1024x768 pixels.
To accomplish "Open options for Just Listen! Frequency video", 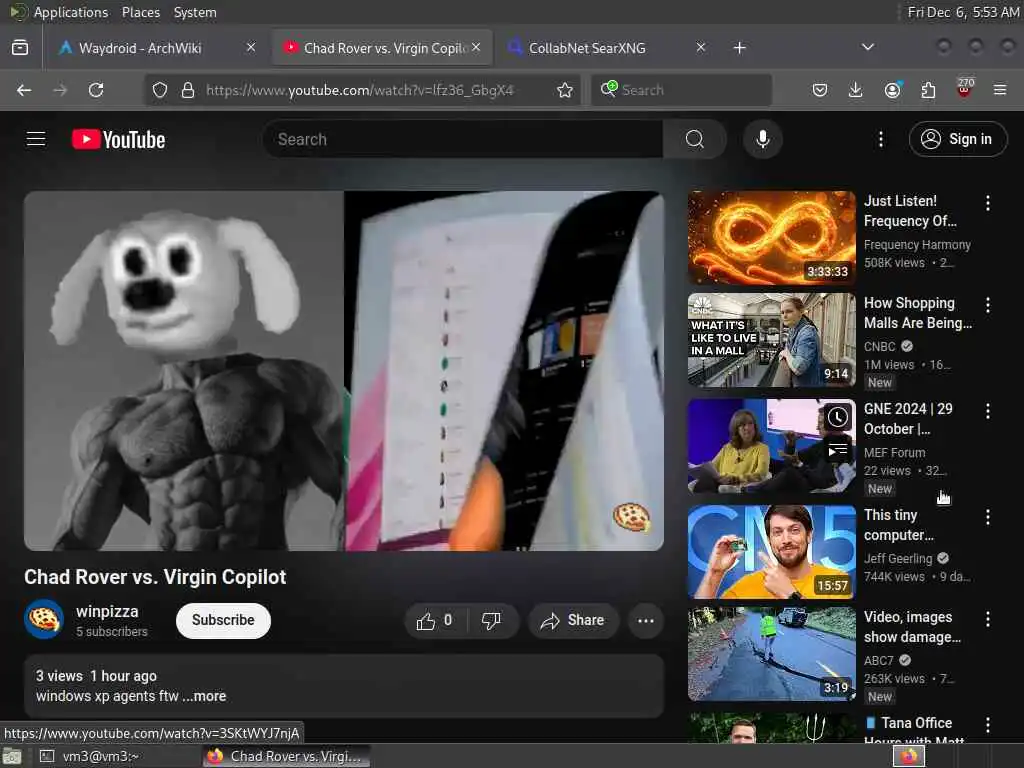I will tap(987, 203).
